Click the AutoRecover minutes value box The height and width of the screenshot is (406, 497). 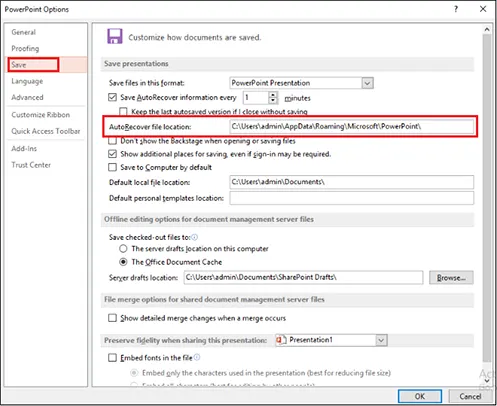point(256,98)
